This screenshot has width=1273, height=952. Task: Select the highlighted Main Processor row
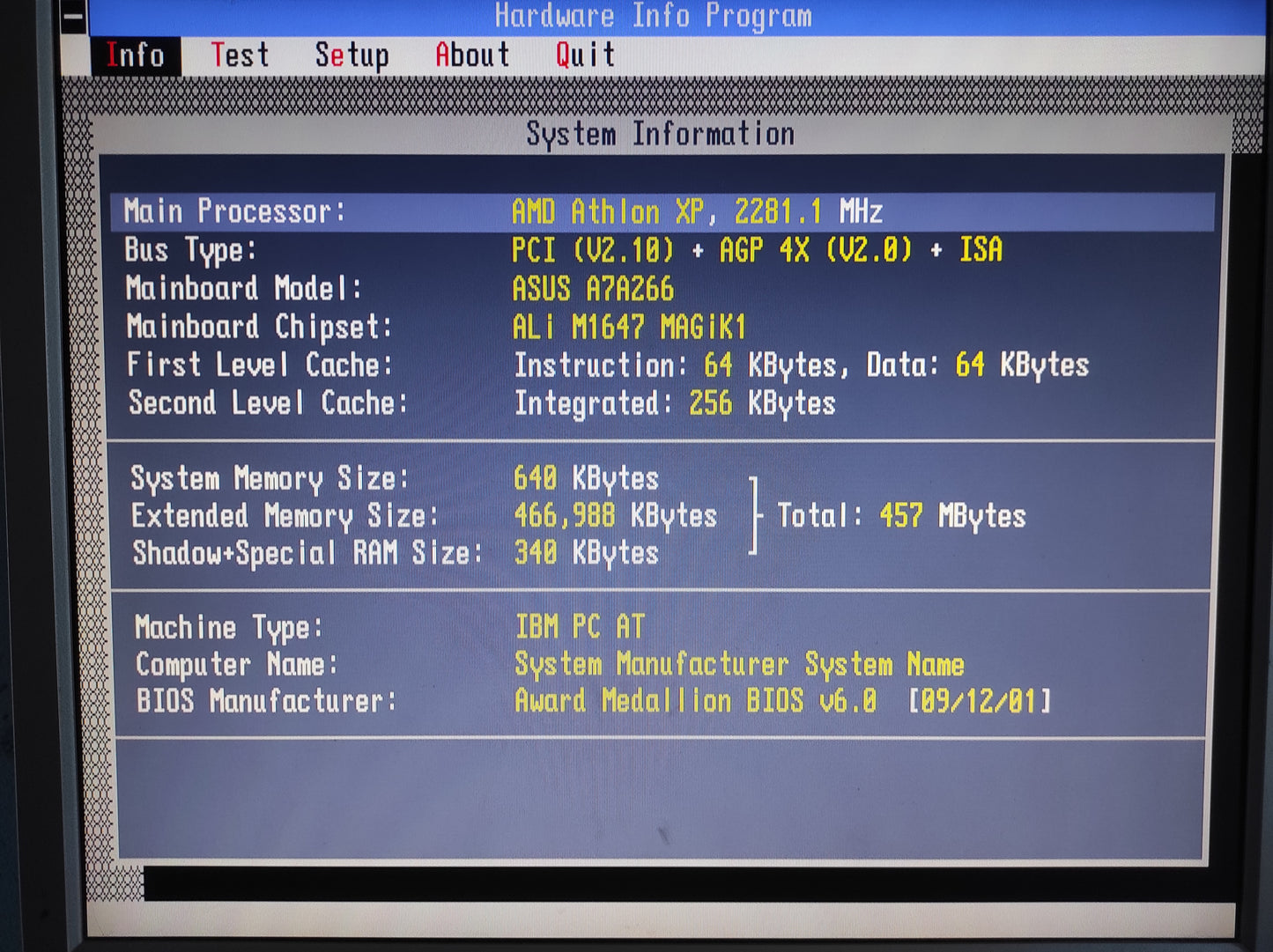[661, 212]
